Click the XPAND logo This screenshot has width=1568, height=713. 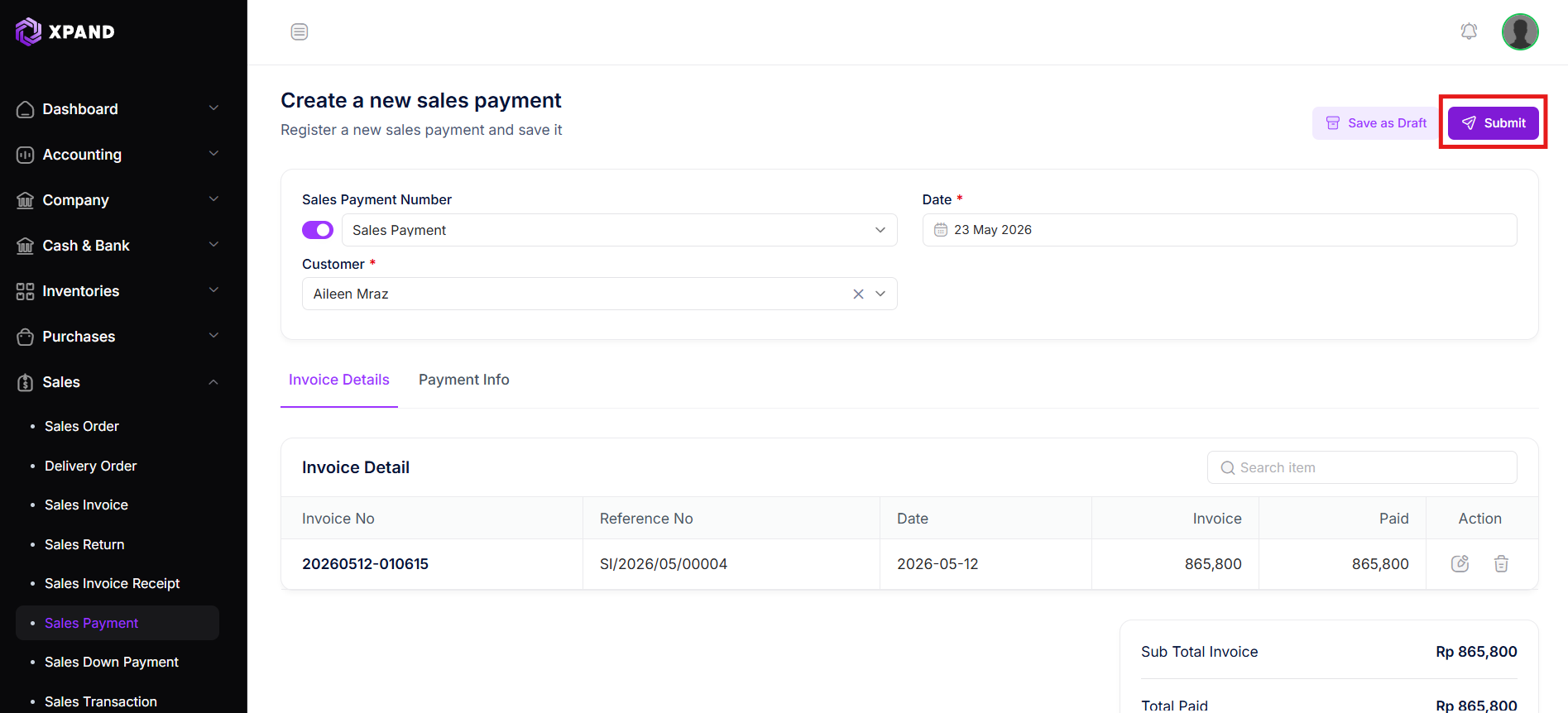pos(65,31)
